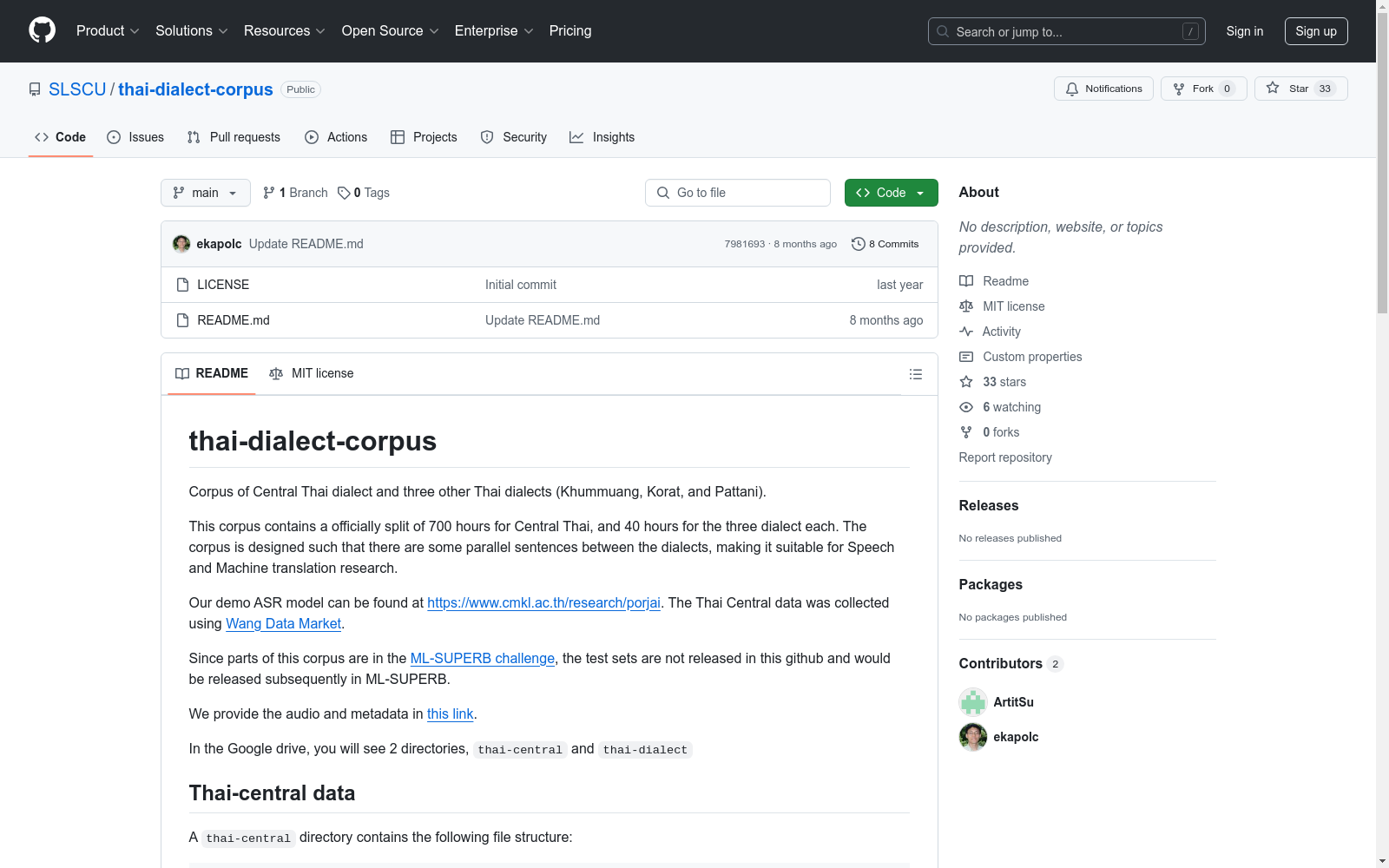
Task: Focus the Search or jump to field
Action: click(1067, 31)
